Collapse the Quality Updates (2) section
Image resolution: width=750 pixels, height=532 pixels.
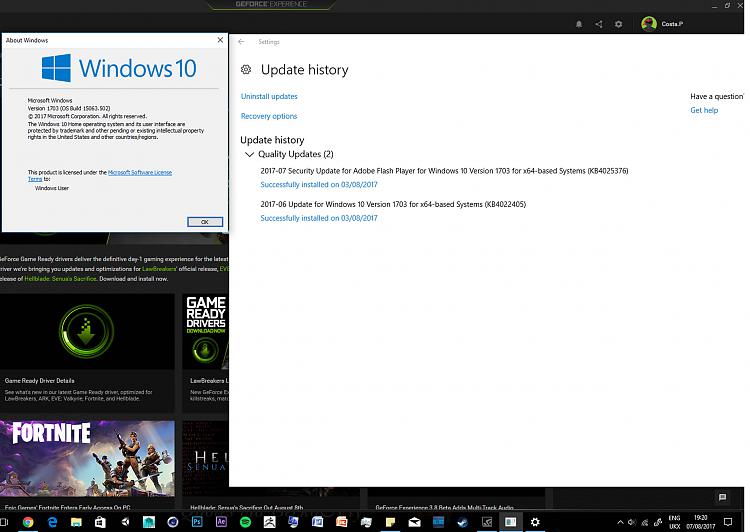coord(249,154)
